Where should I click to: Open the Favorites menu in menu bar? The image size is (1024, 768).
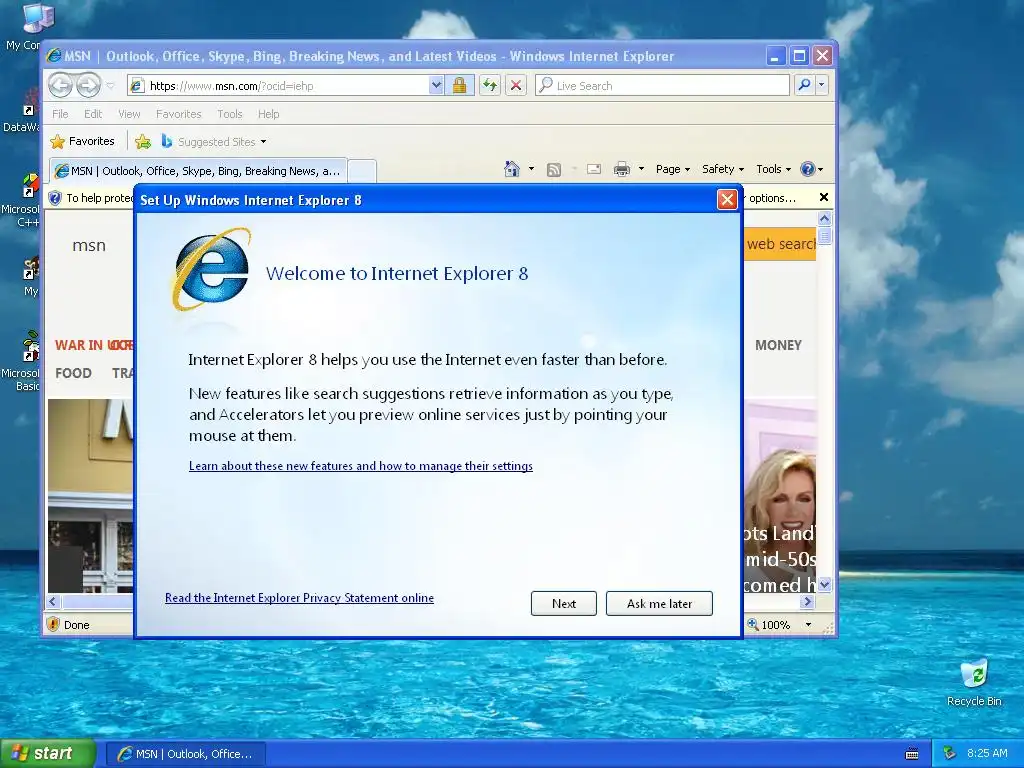pos(178,114)
